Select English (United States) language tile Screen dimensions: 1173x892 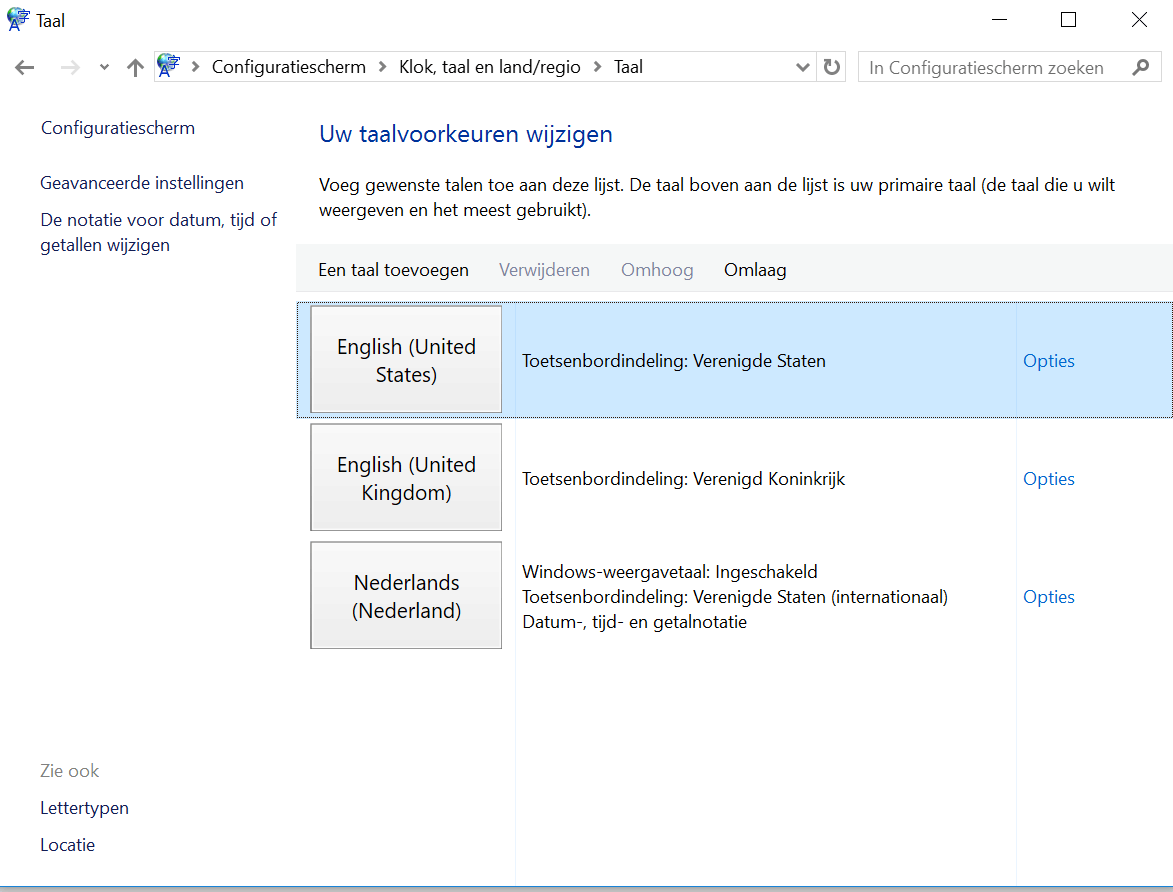pyautogui.click(x=406, y=359)
